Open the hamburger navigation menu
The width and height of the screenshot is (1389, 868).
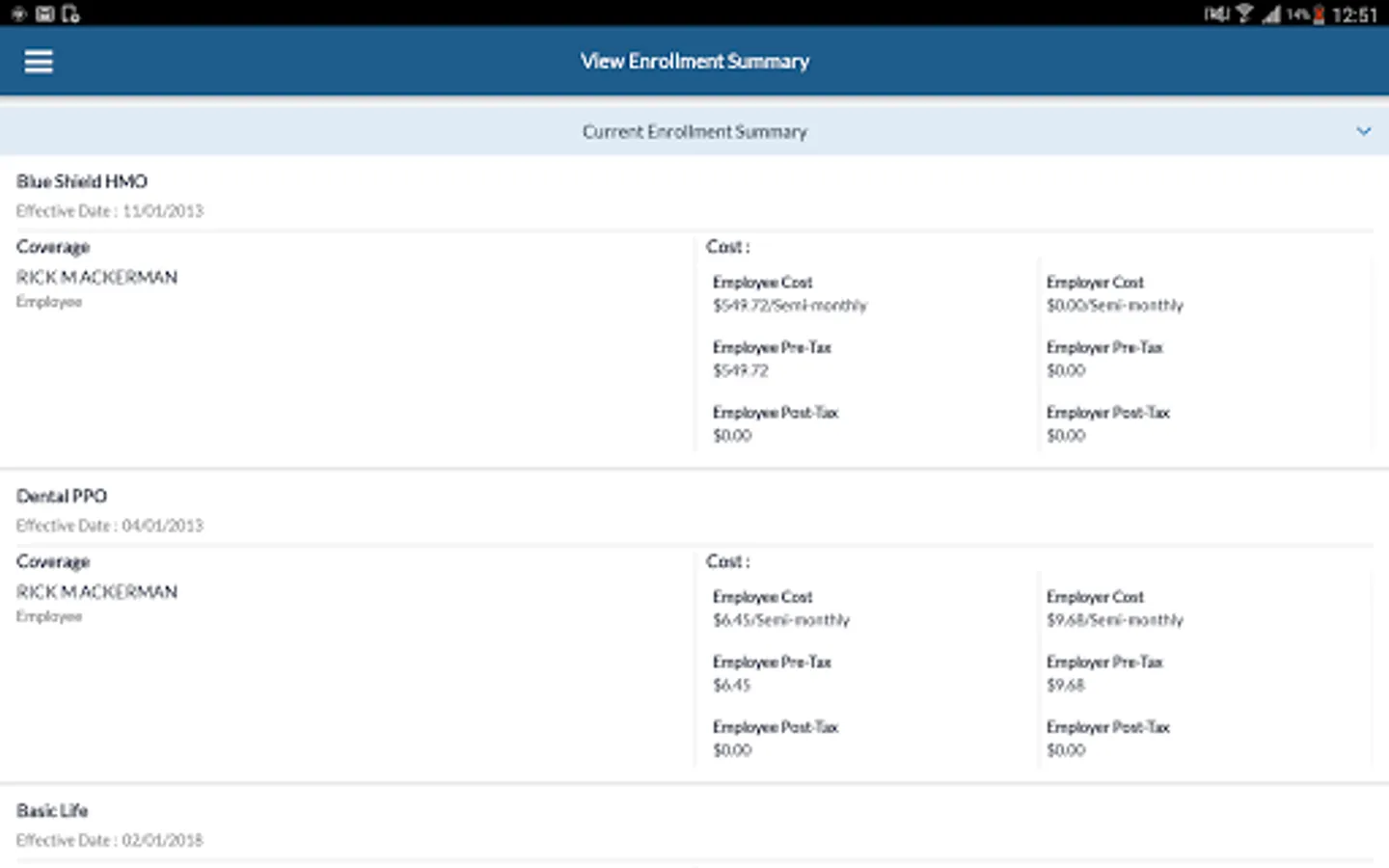[39, 62]
